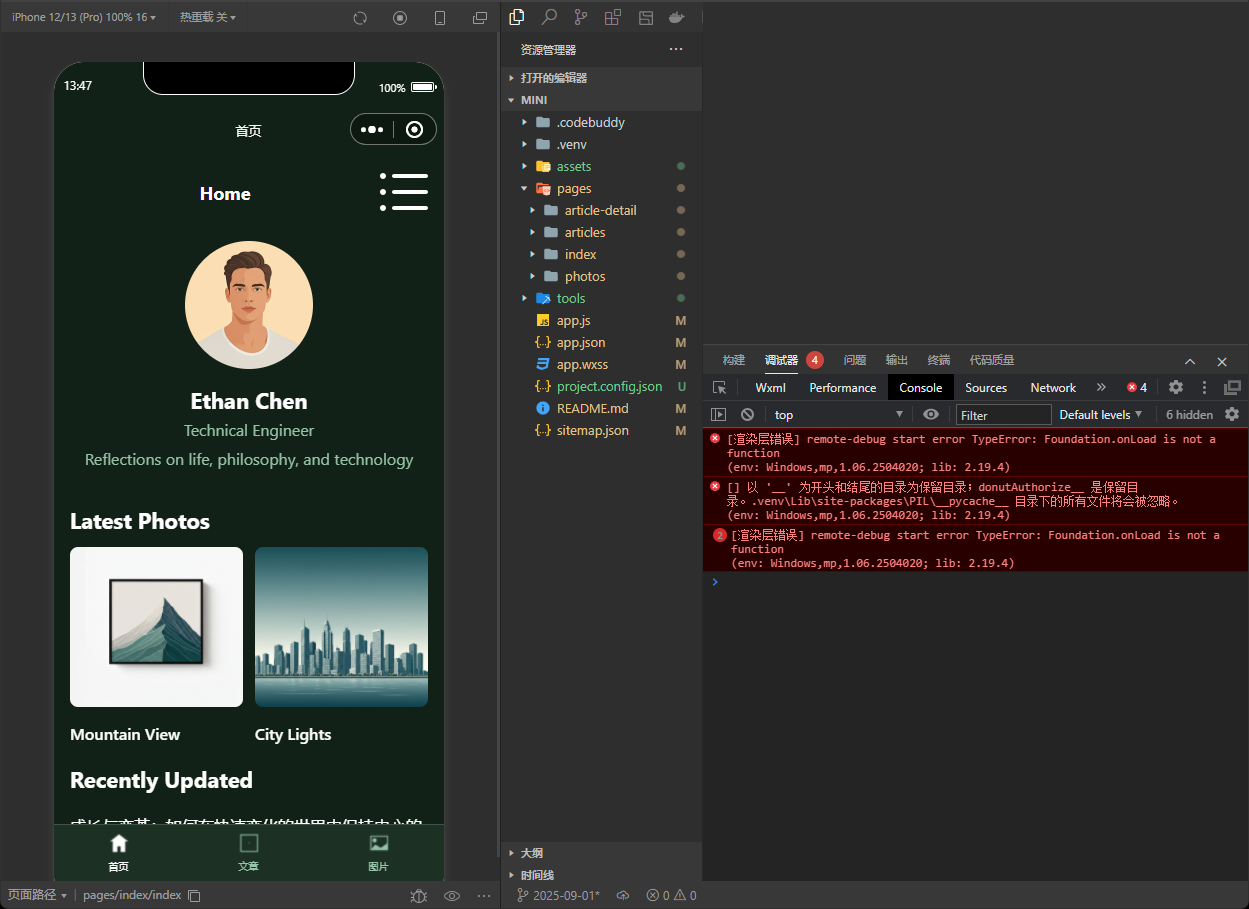Collapse the pages folder

tap(601, 188)
